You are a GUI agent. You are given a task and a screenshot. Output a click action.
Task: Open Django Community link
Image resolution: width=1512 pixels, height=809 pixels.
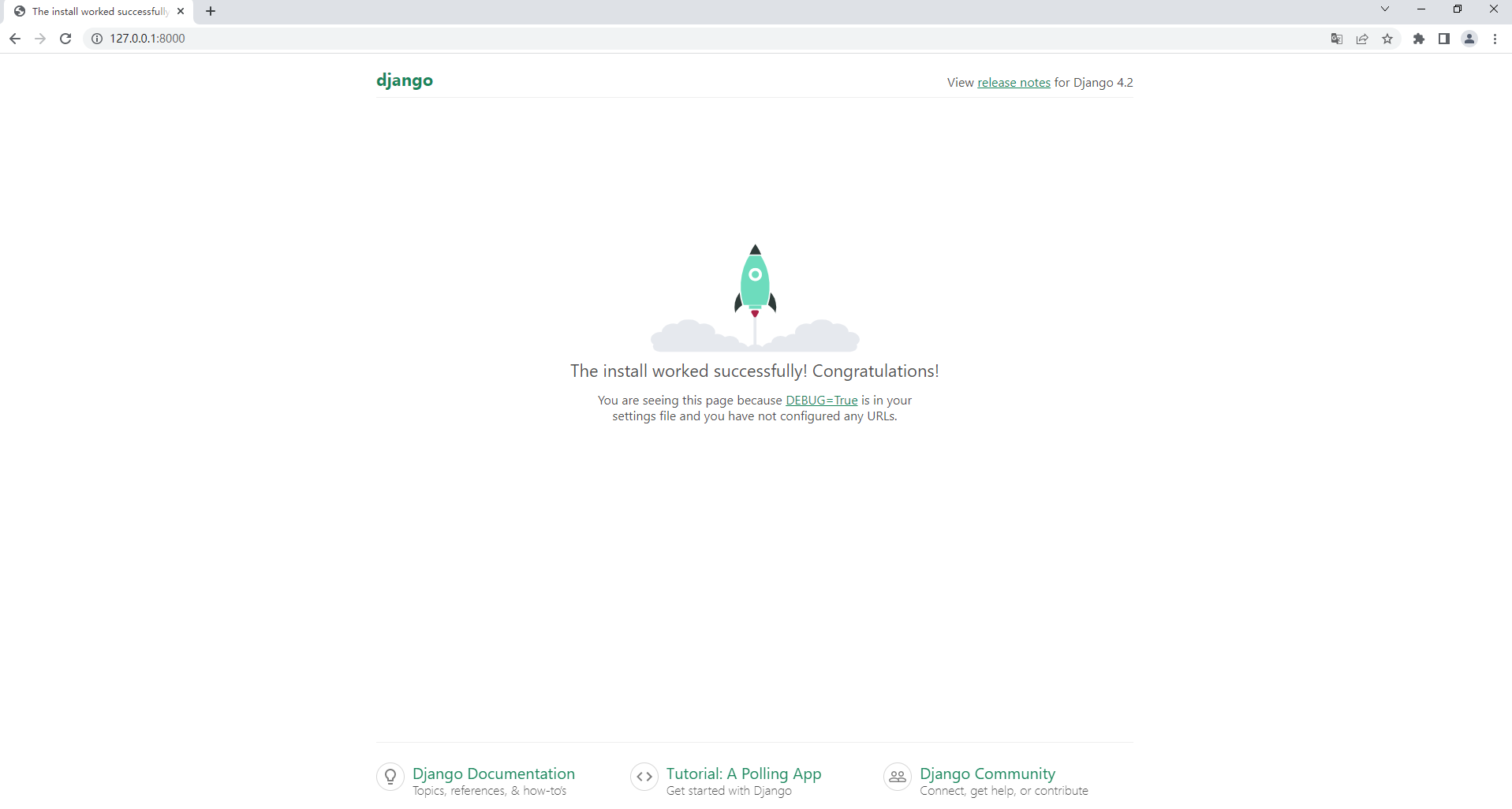[987, 774]
